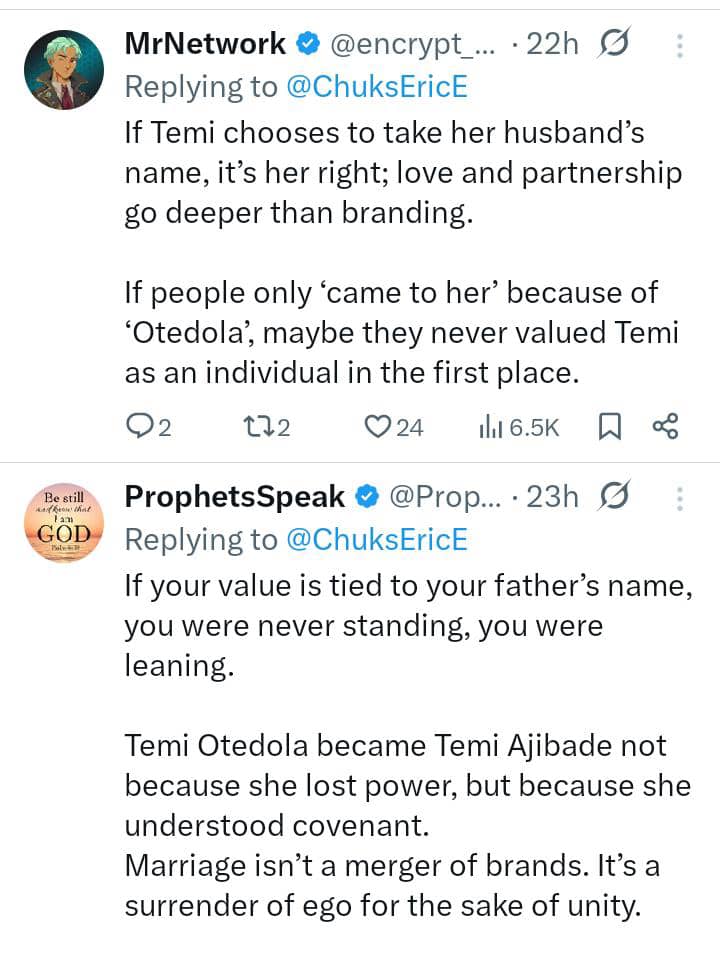Click the ProphetsSpeak display name
Viewport: 720px width, 963px height.
point(234,496)
